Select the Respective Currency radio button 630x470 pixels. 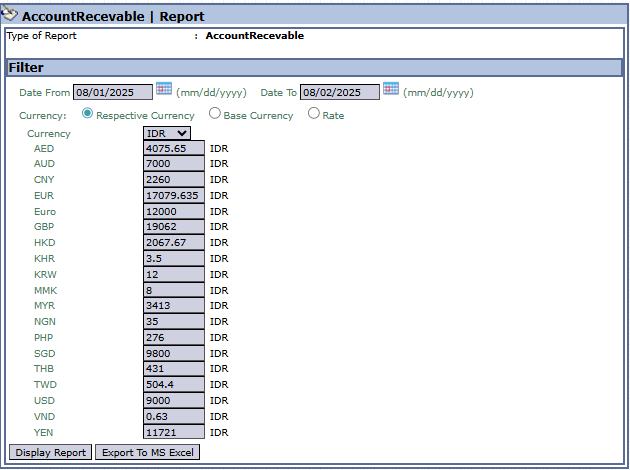click(88, 114)
